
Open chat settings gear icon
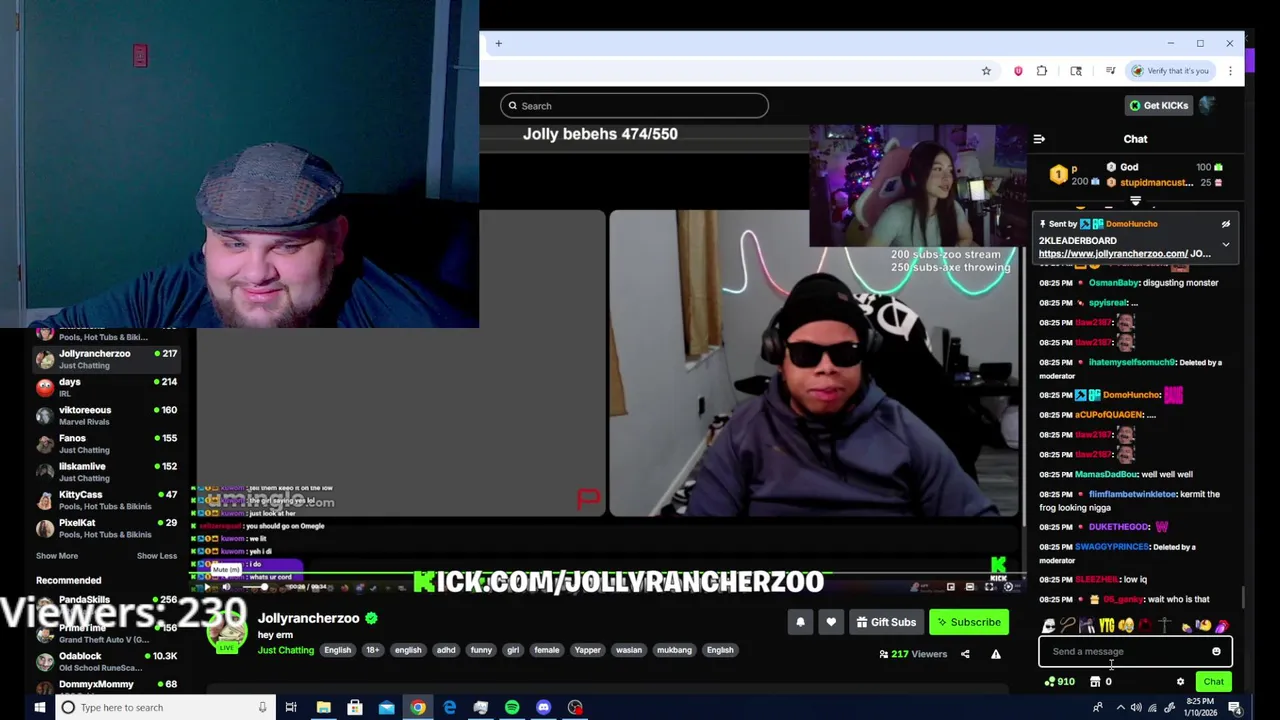pos(1180,682)
